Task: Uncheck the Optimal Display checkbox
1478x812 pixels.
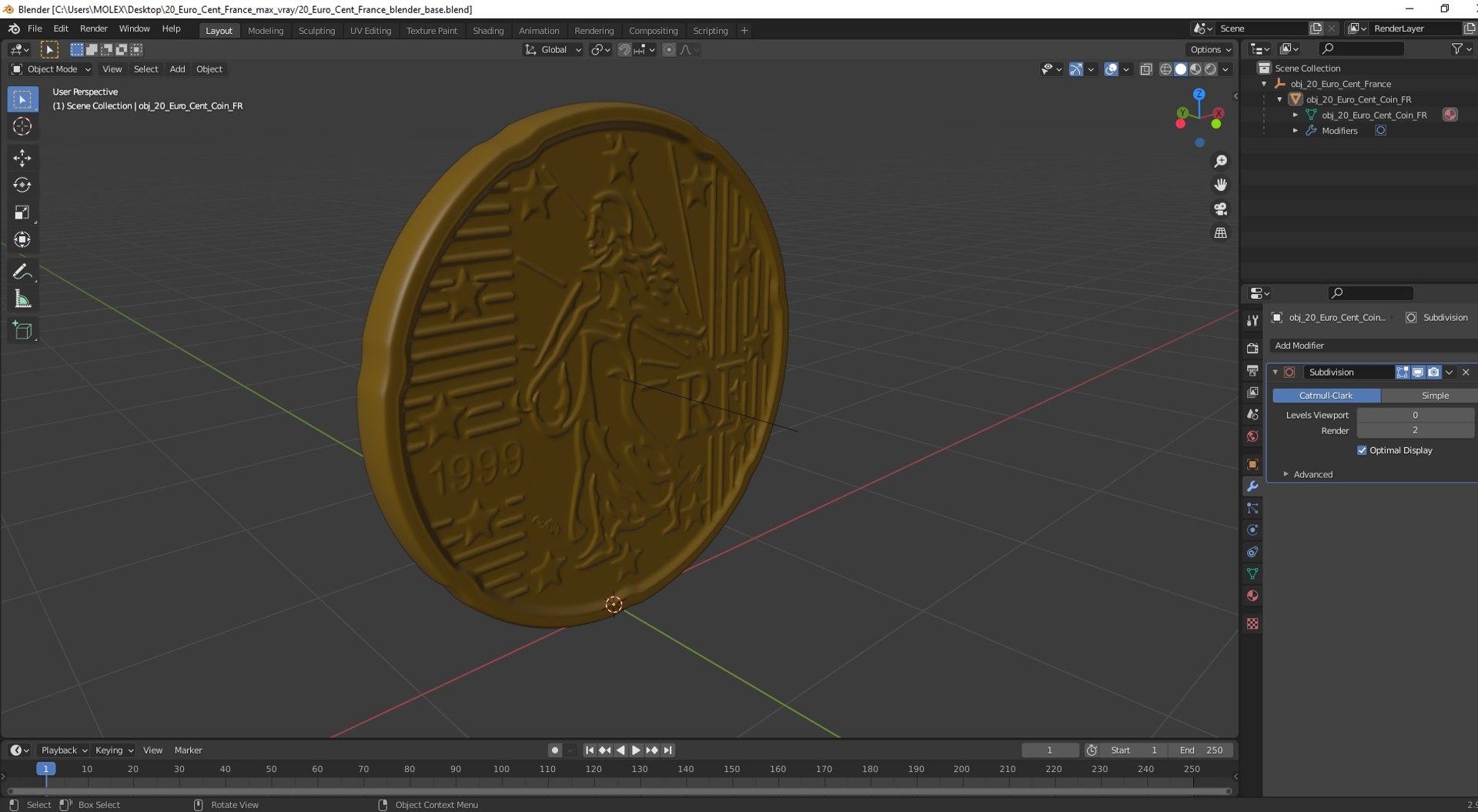Action: coord(1362,450)
